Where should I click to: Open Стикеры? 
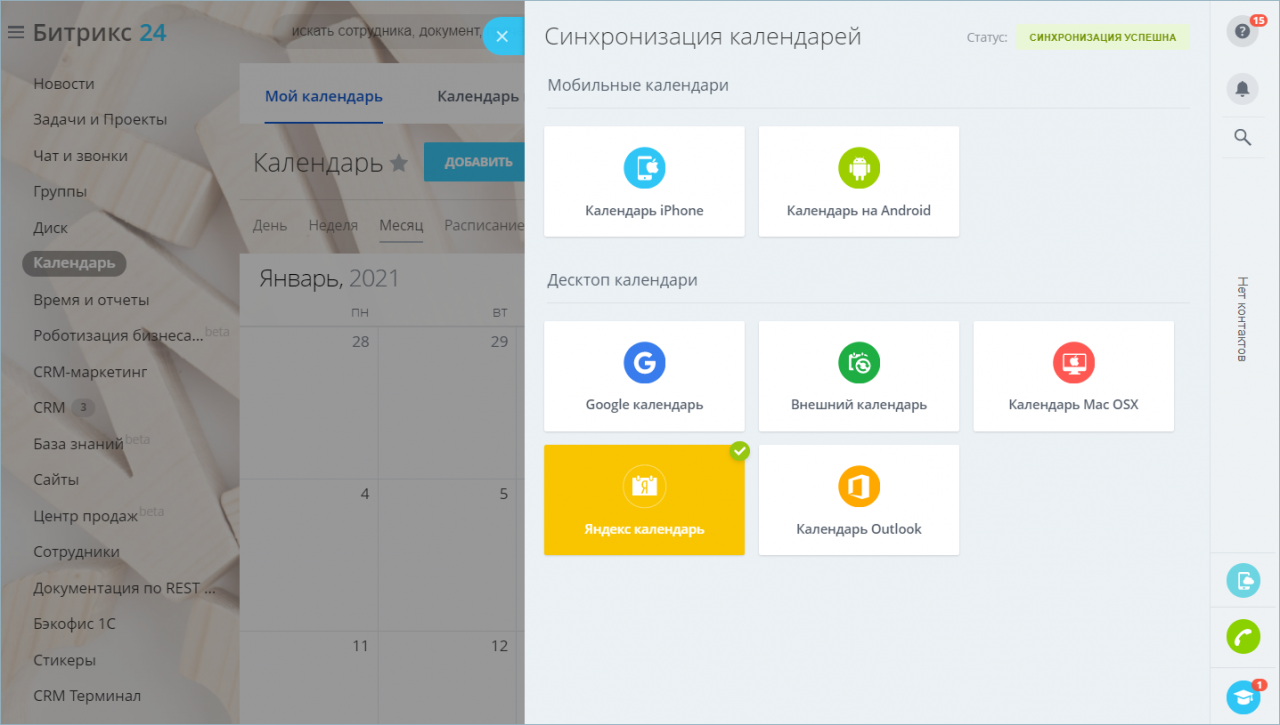click(64, 660)
